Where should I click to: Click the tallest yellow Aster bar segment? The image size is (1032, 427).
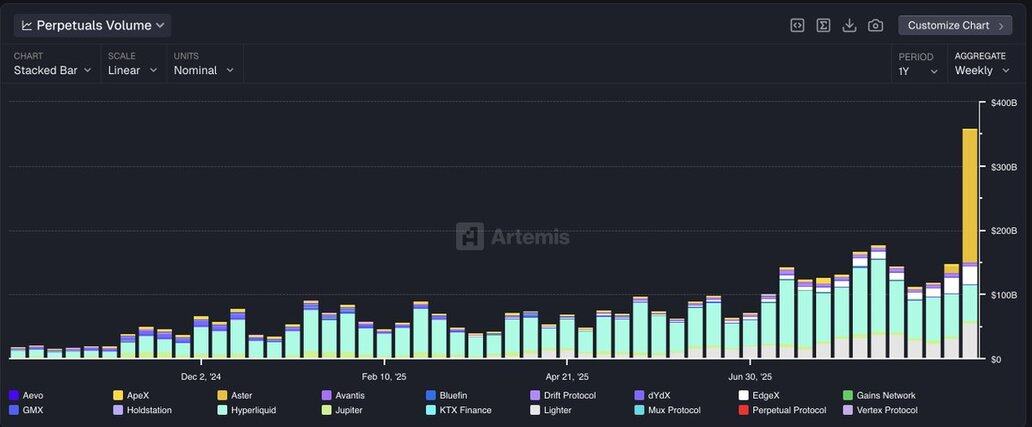(969, 195)
